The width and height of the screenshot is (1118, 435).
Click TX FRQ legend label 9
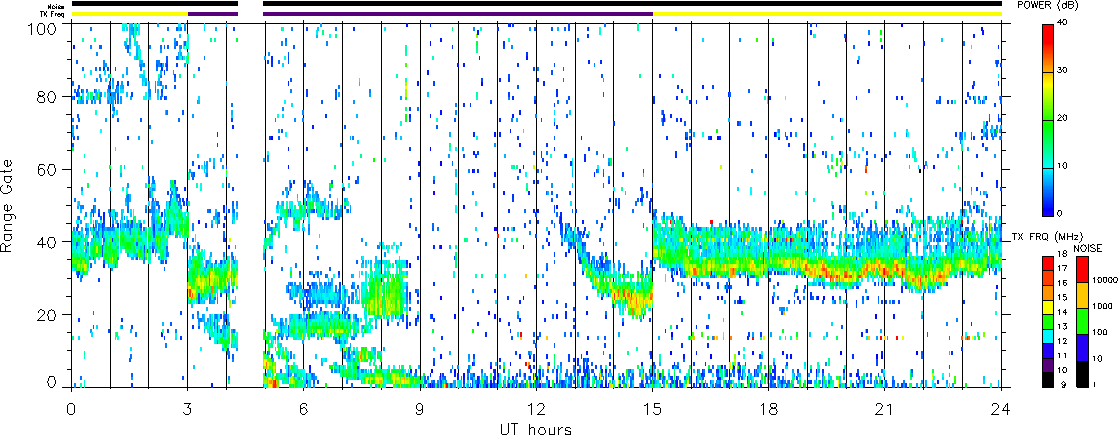pyautogui.click(x=1064, y=386)
